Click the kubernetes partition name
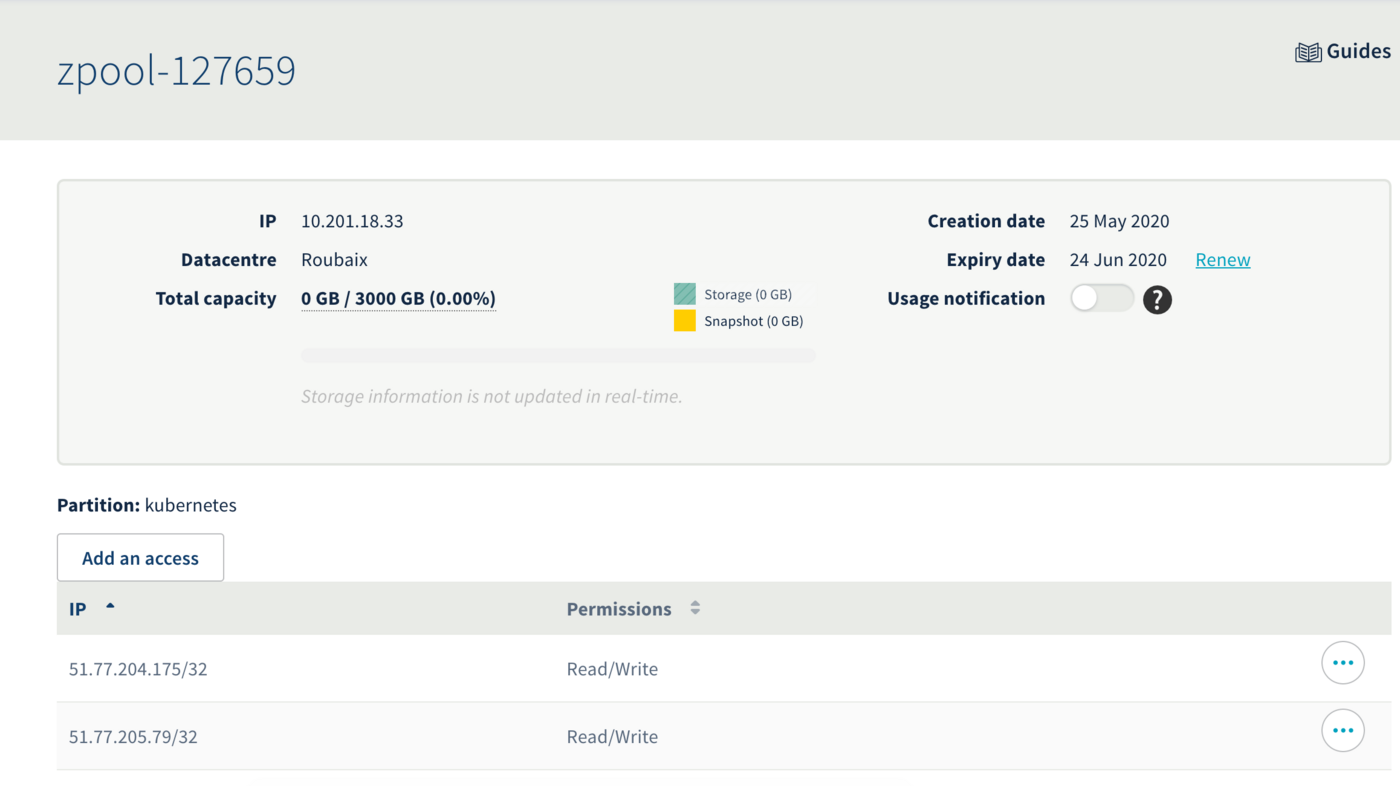Screen dimensions: 1400x786 [x=190, y=505]
